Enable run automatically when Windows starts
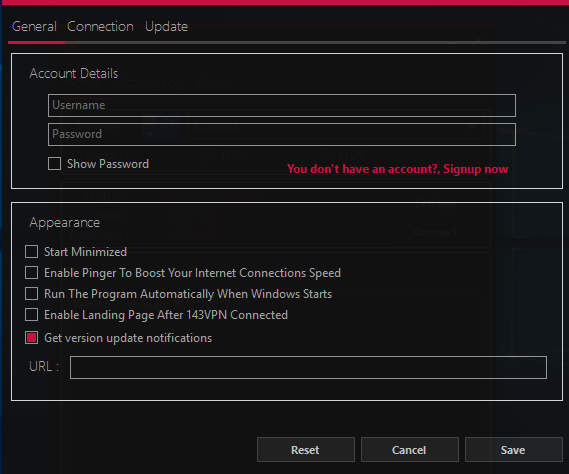 coord(32,294)
